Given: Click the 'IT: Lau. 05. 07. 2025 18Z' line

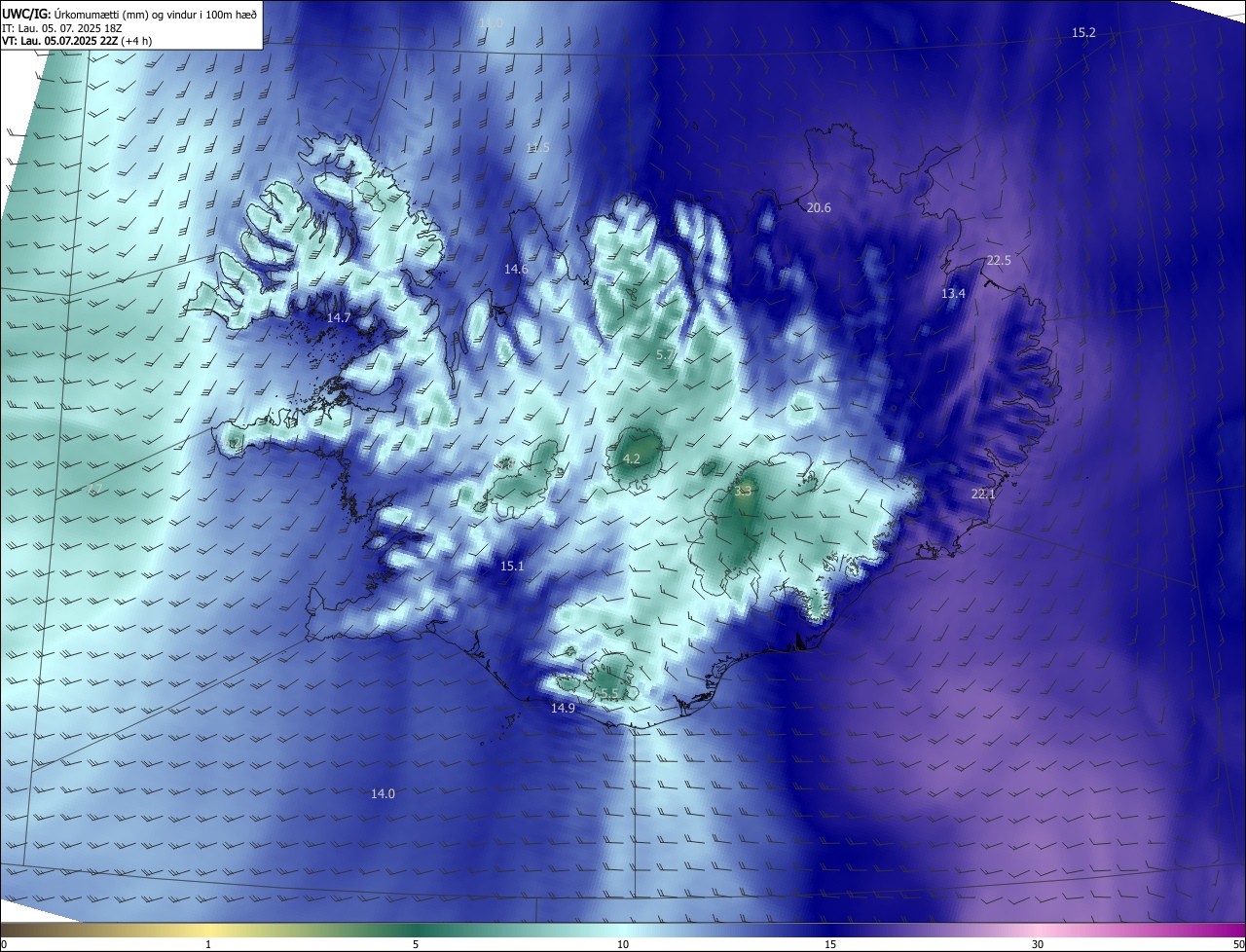Looking at the screenshot, I should point(64,27).
